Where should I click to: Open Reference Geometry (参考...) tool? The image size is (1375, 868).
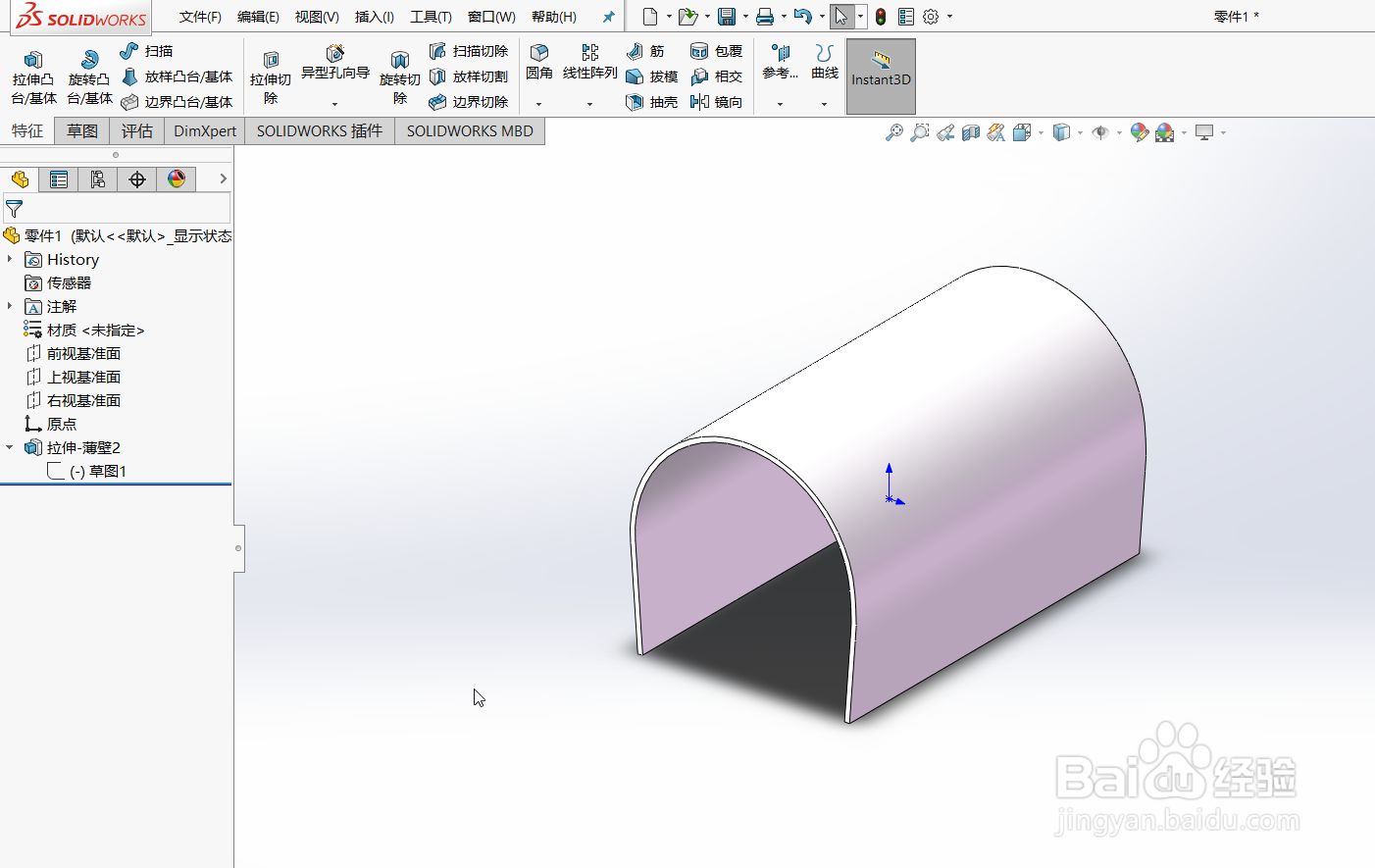point(781,62)
